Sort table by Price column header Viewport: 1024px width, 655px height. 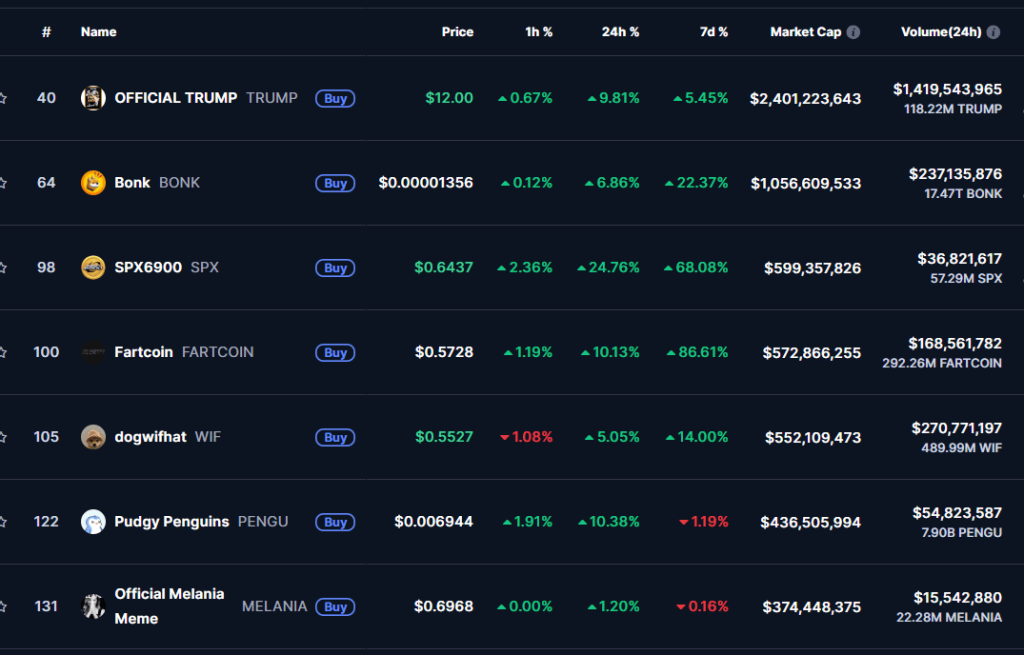[x=457, y=32]
